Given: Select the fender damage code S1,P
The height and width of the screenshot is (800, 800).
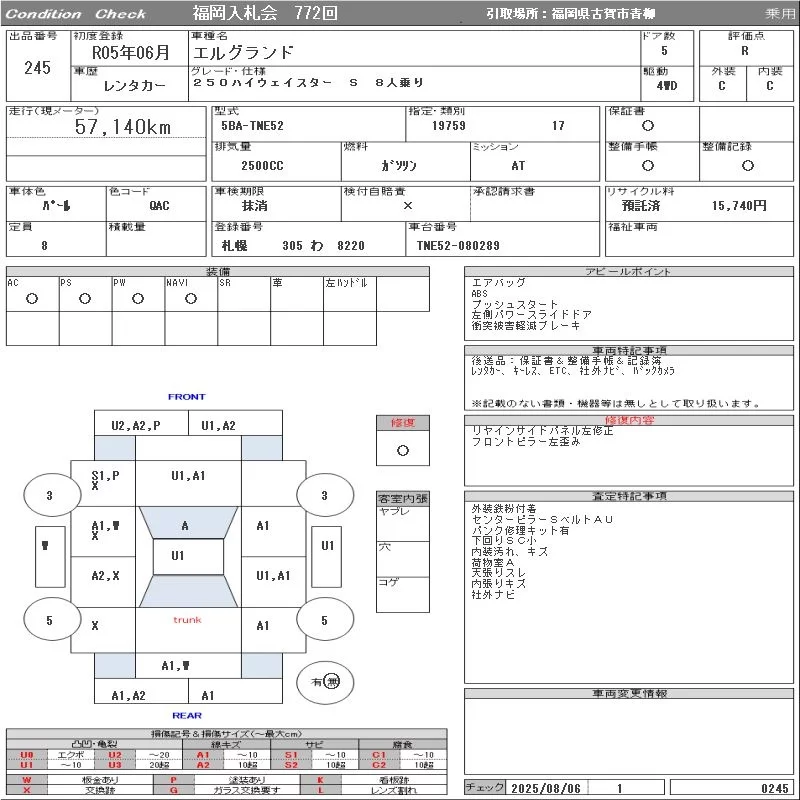Looking at the screenshot, I should [x=105, y=476].
